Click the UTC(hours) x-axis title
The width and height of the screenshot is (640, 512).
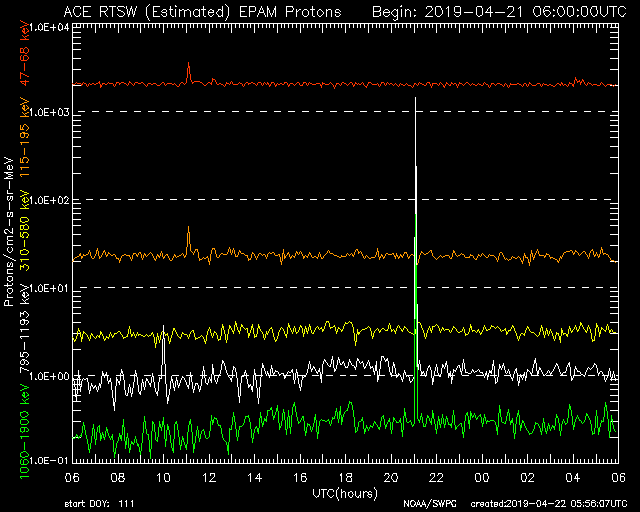[344, 492]
